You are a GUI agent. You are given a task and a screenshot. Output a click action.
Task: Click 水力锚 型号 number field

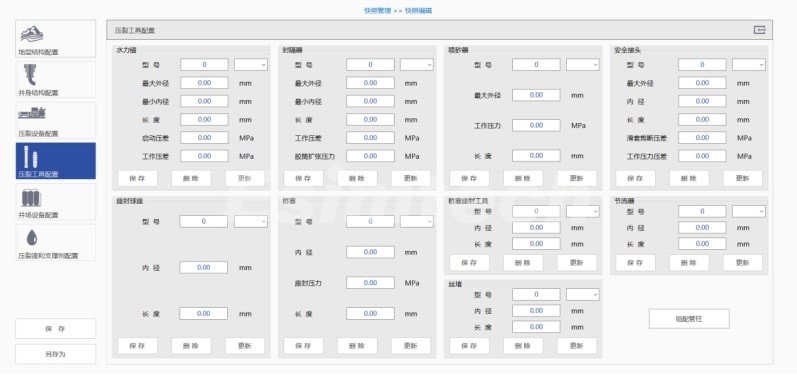click(x=204, y=65)
